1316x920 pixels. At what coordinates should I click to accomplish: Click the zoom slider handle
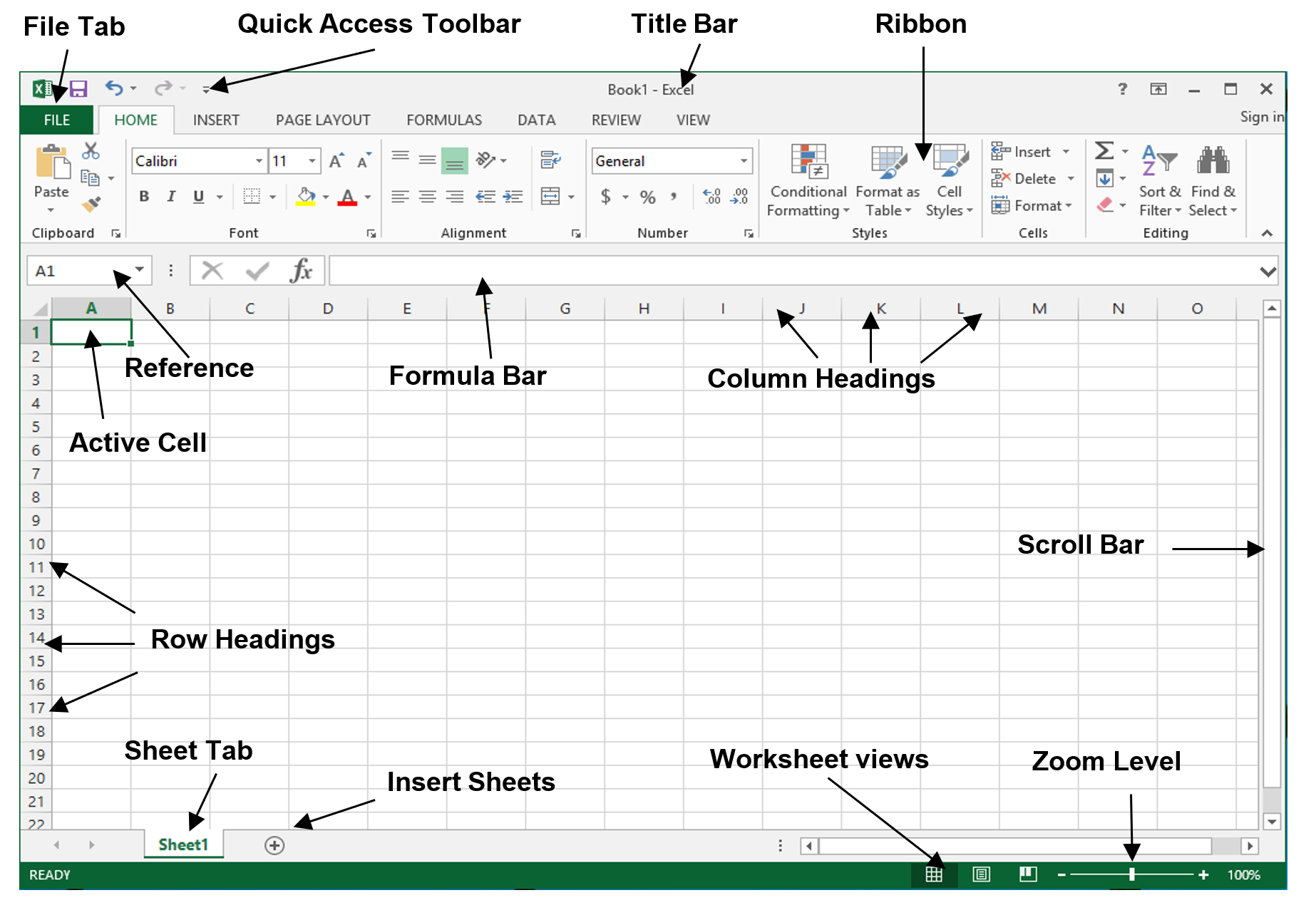pyautogui.click(x=1131, y=874)
